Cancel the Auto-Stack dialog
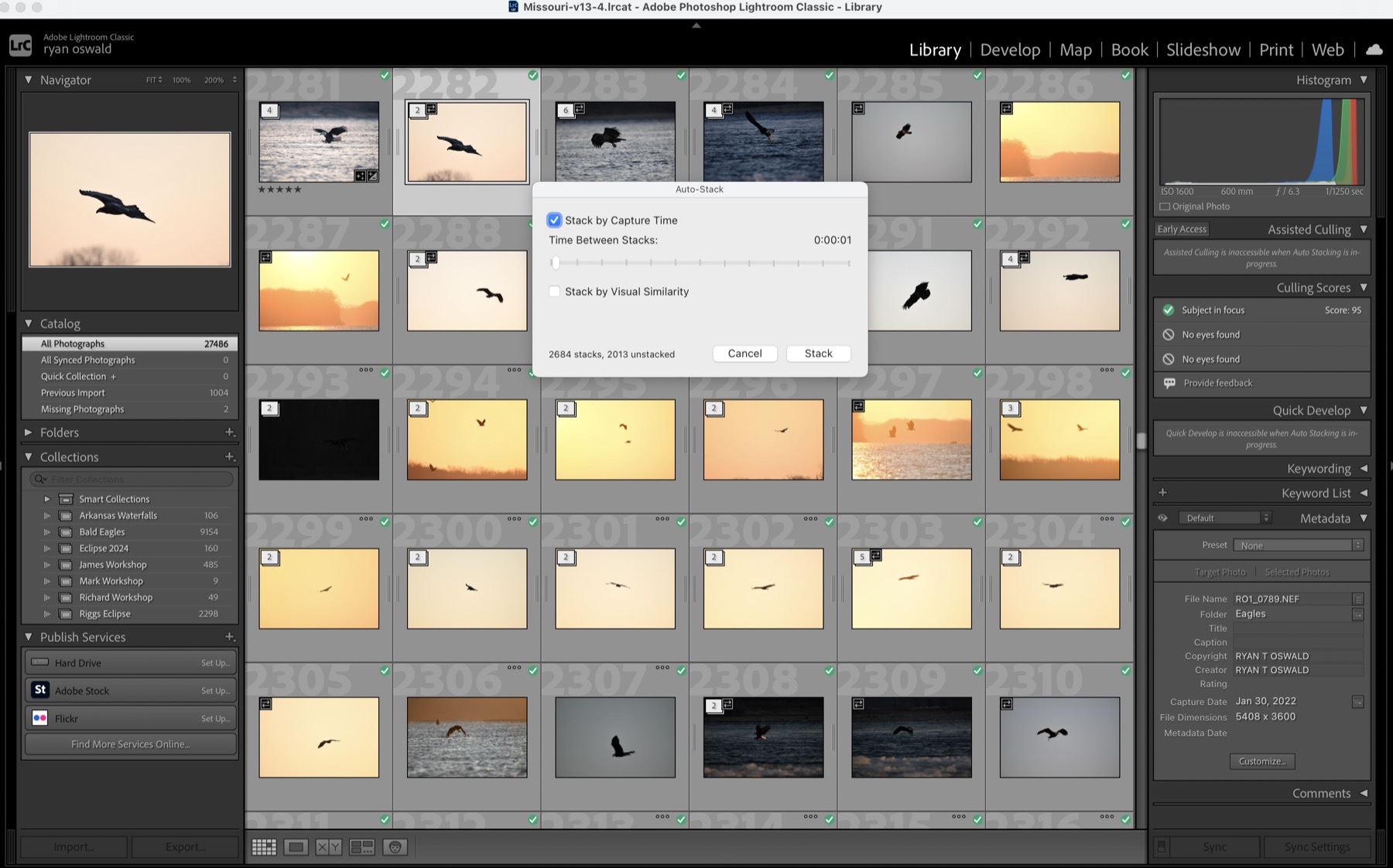Screen dimensions: 1393x868 click(744, 354)
